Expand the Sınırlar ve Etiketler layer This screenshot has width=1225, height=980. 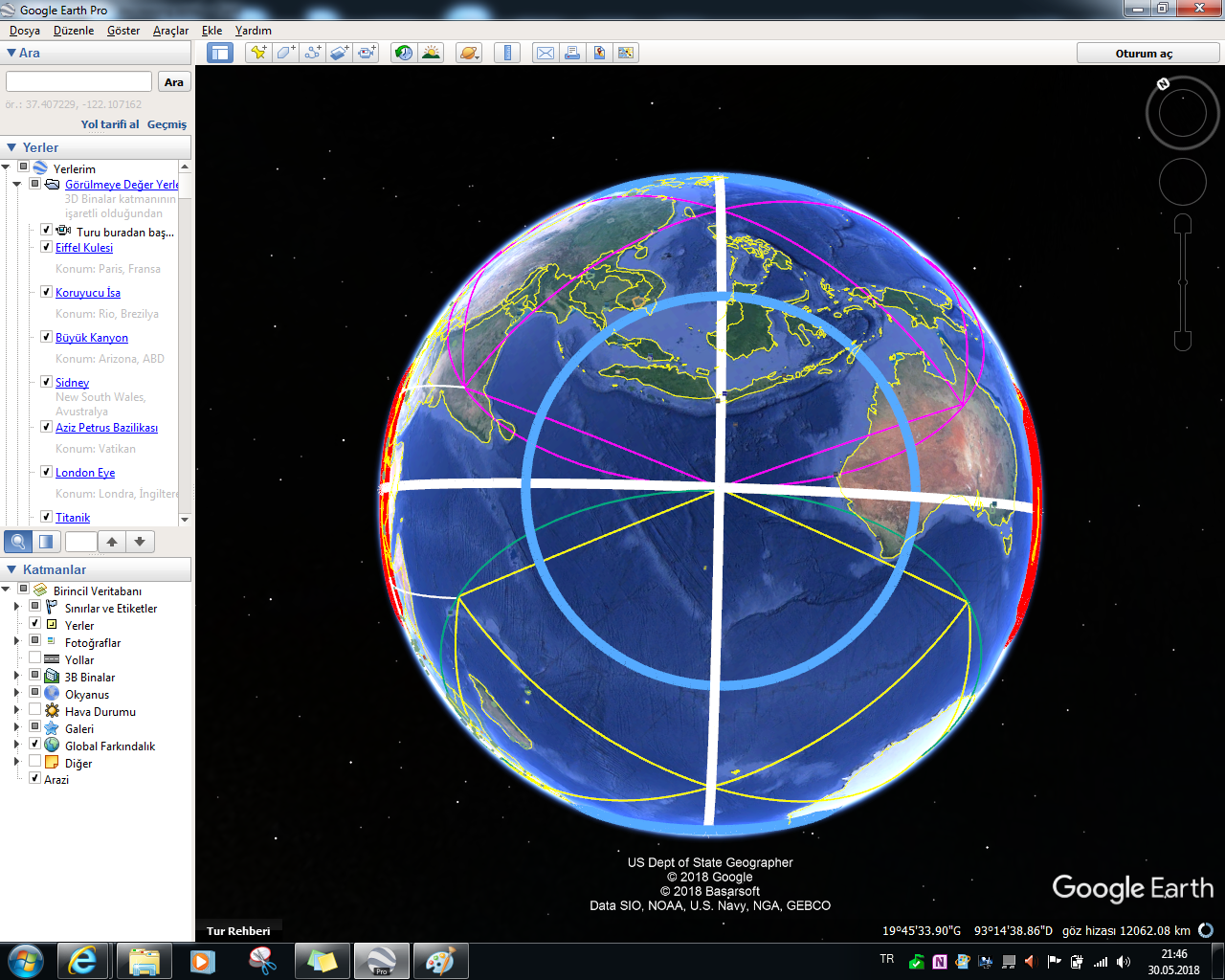[16, 608]
